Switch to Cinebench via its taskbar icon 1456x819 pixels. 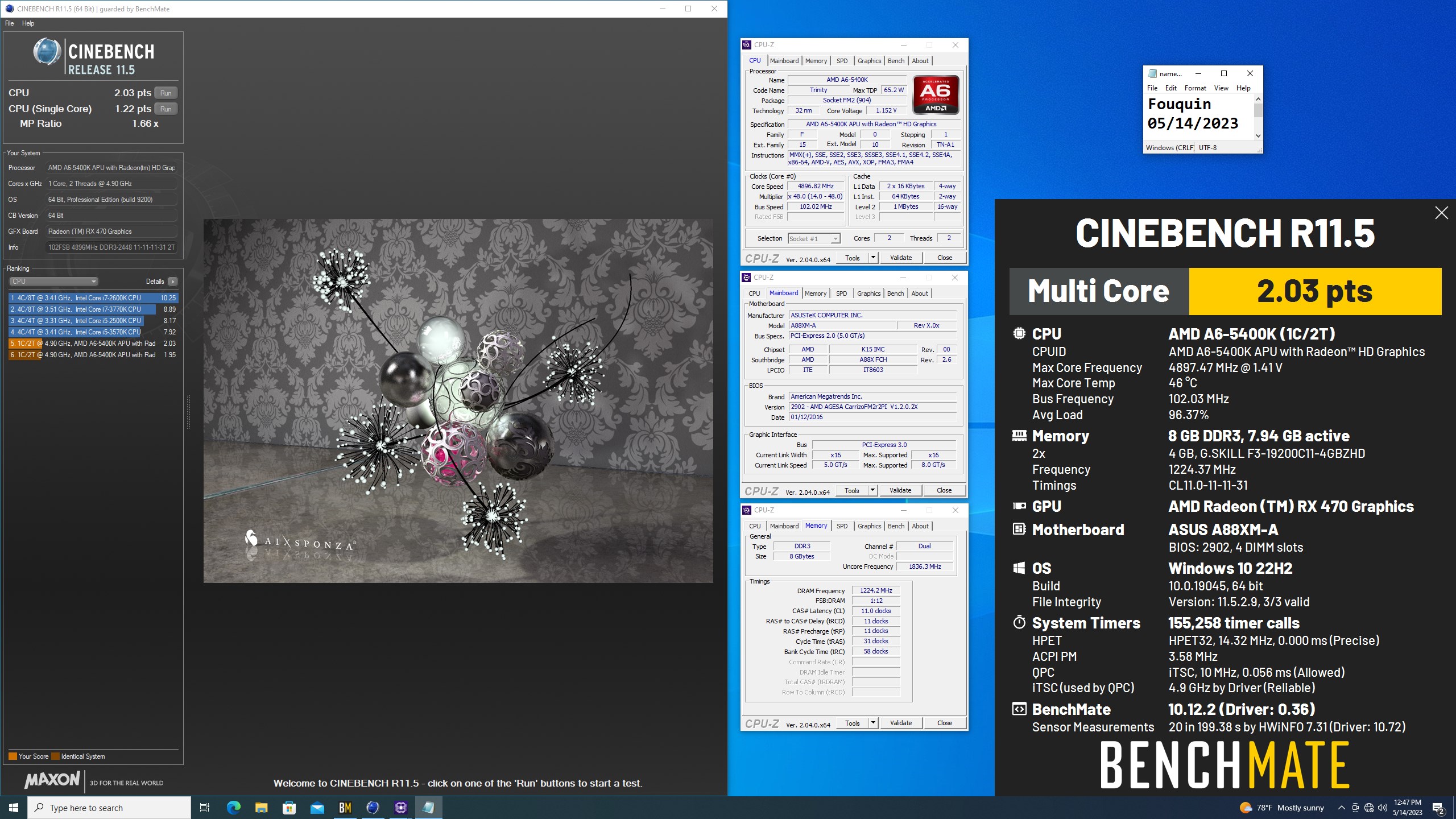(x=373, y=808)
